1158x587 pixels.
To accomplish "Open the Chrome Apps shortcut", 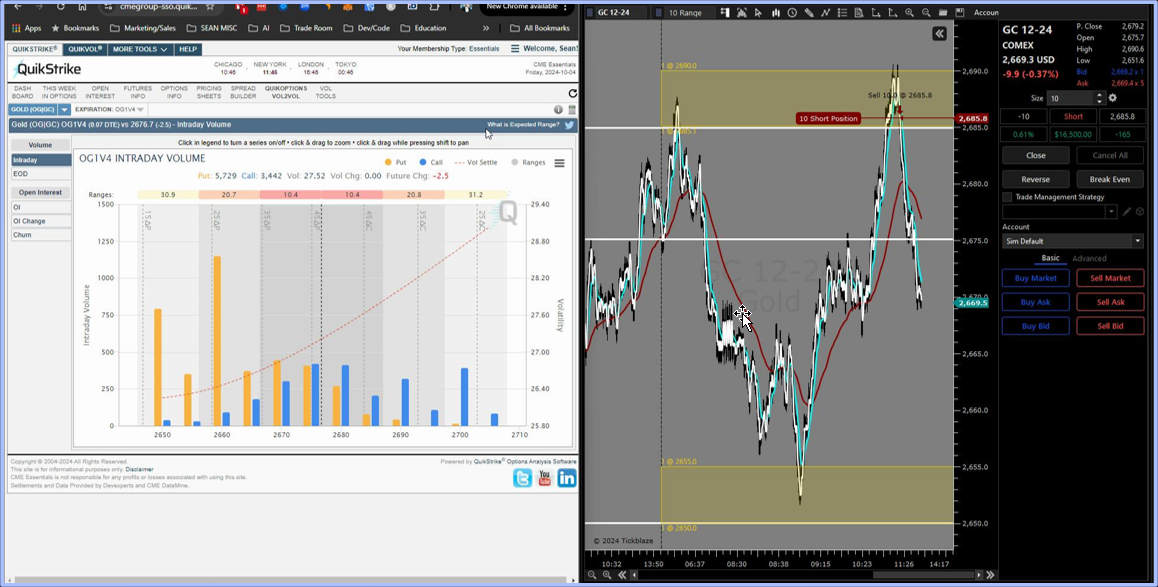I will (x=27, y=28).
